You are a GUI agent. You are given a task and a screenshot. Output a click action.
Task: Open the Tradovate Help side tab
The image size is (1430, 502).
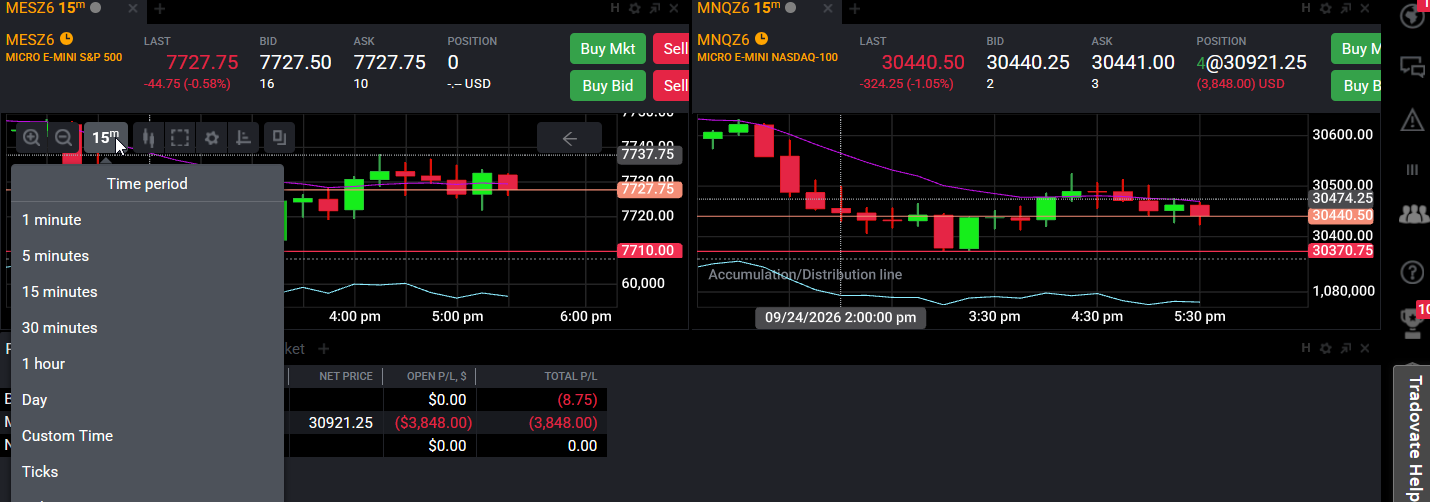tap(1413, 436)
